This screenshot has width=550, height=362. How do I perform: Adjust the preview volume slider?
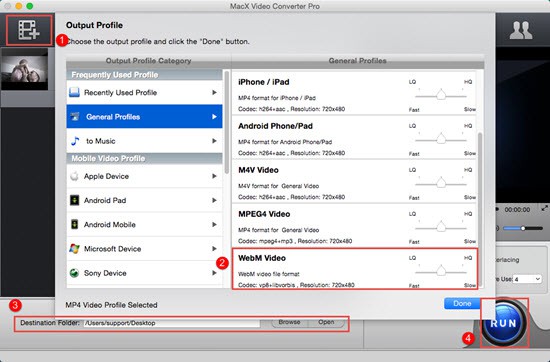[523, 228]
